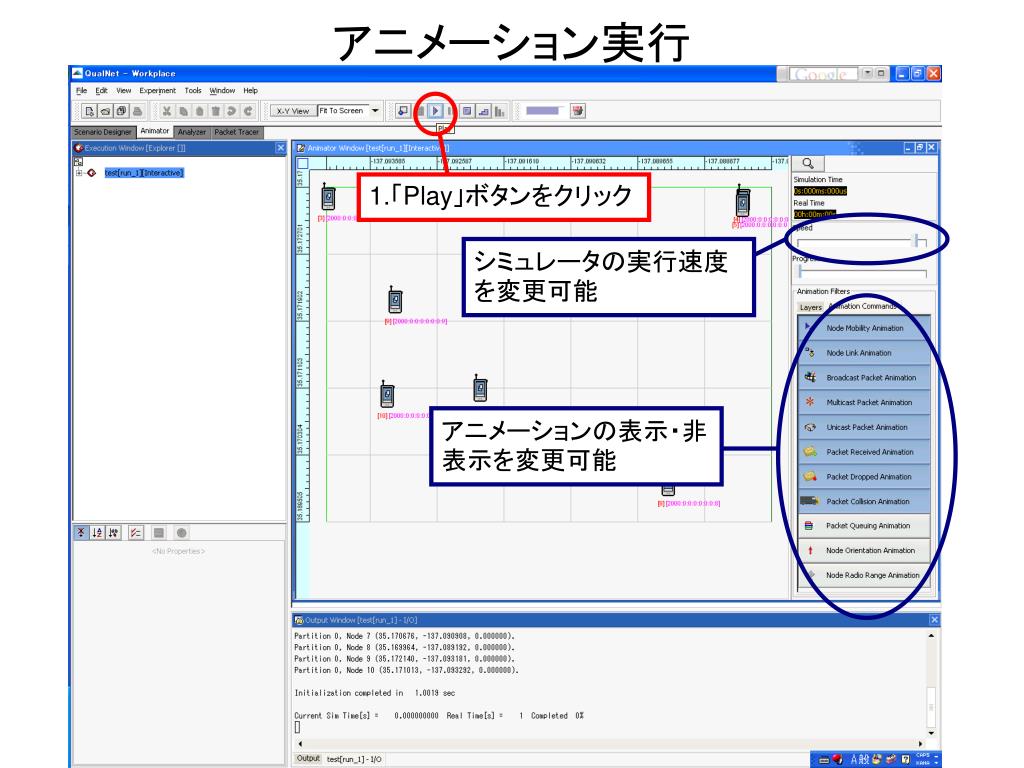Toggle Node Link Animation filter
Screen dimensions: 1024x768
pos(864,353)
